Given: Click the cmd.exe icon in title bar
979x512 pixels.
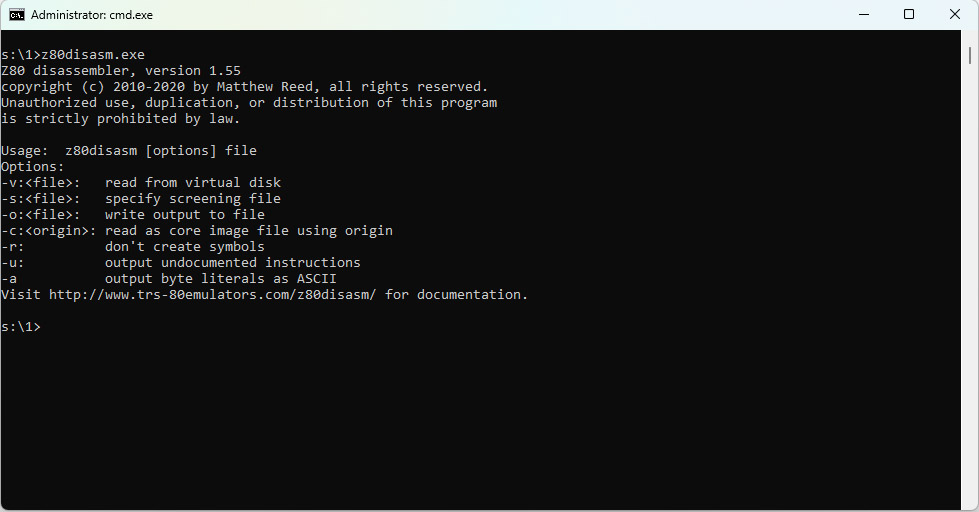Looking at the screenshot, I should (17, 15).
